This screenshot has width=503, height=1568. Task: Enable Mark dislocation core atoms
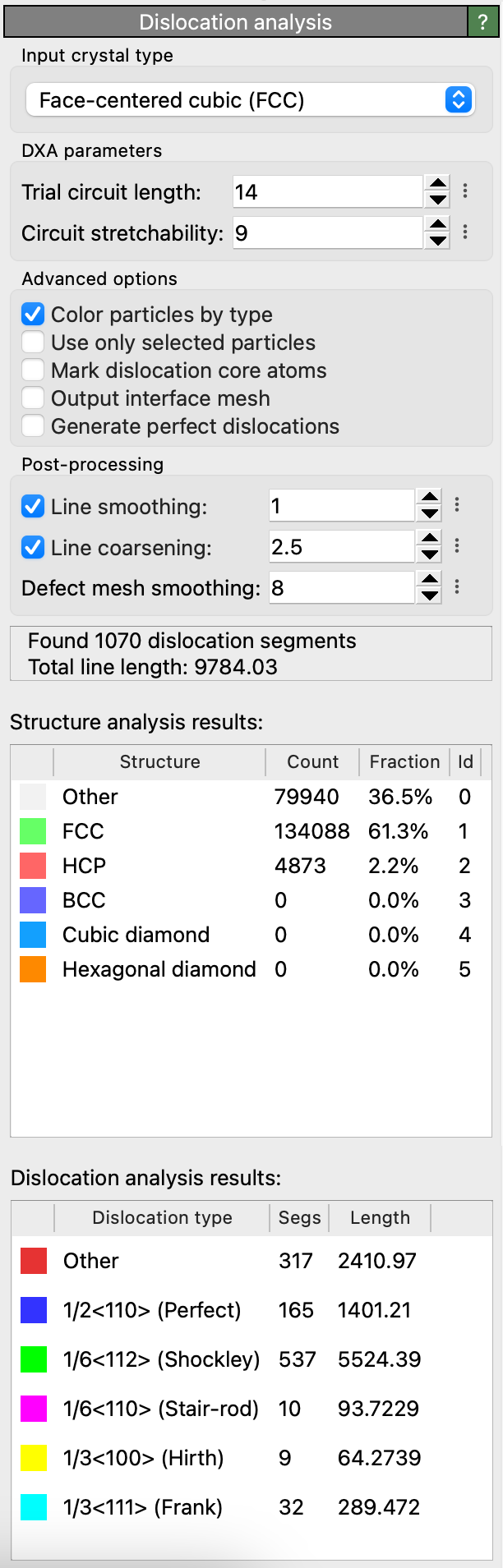[x=33, y=370]
